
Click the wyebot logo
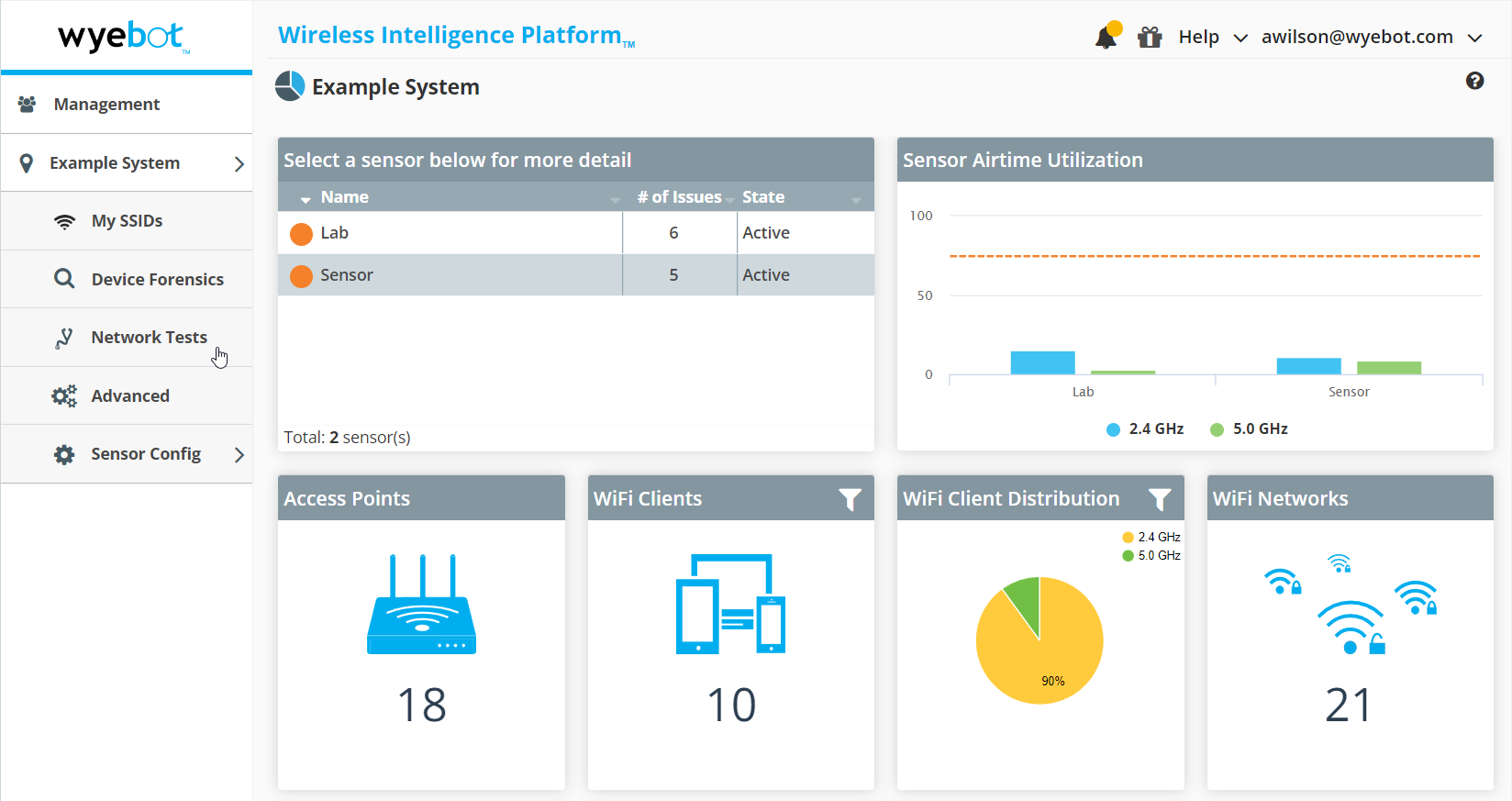tap(124, 37)
